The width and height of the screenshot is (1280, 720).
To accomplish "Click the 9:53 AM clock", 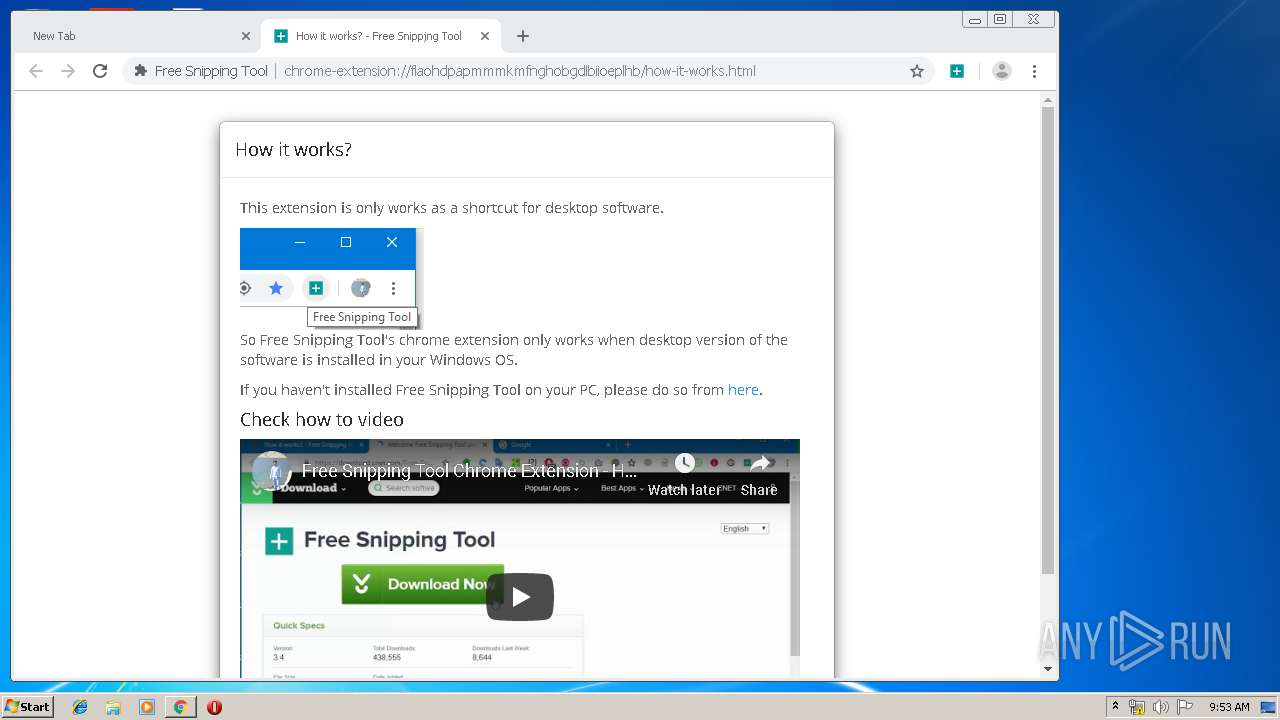I will [1229, 707].
